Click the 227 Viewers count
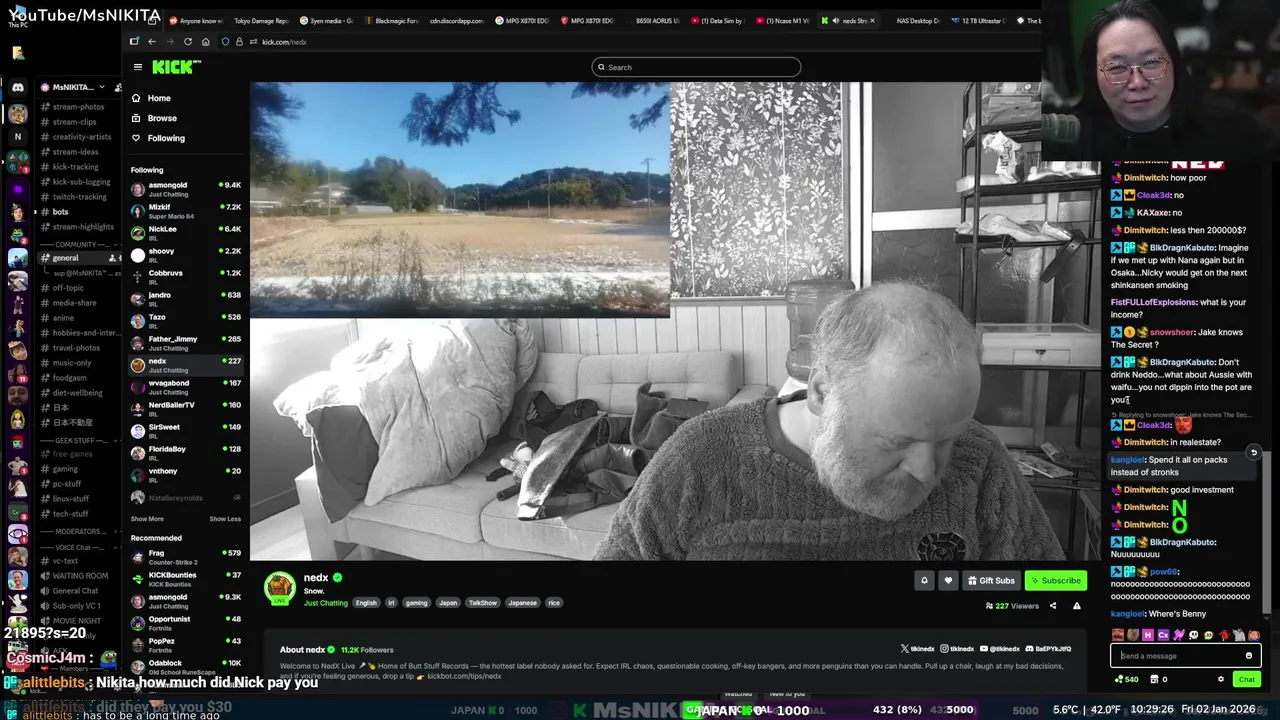 pyautogui.click(x=1012, y=606)
